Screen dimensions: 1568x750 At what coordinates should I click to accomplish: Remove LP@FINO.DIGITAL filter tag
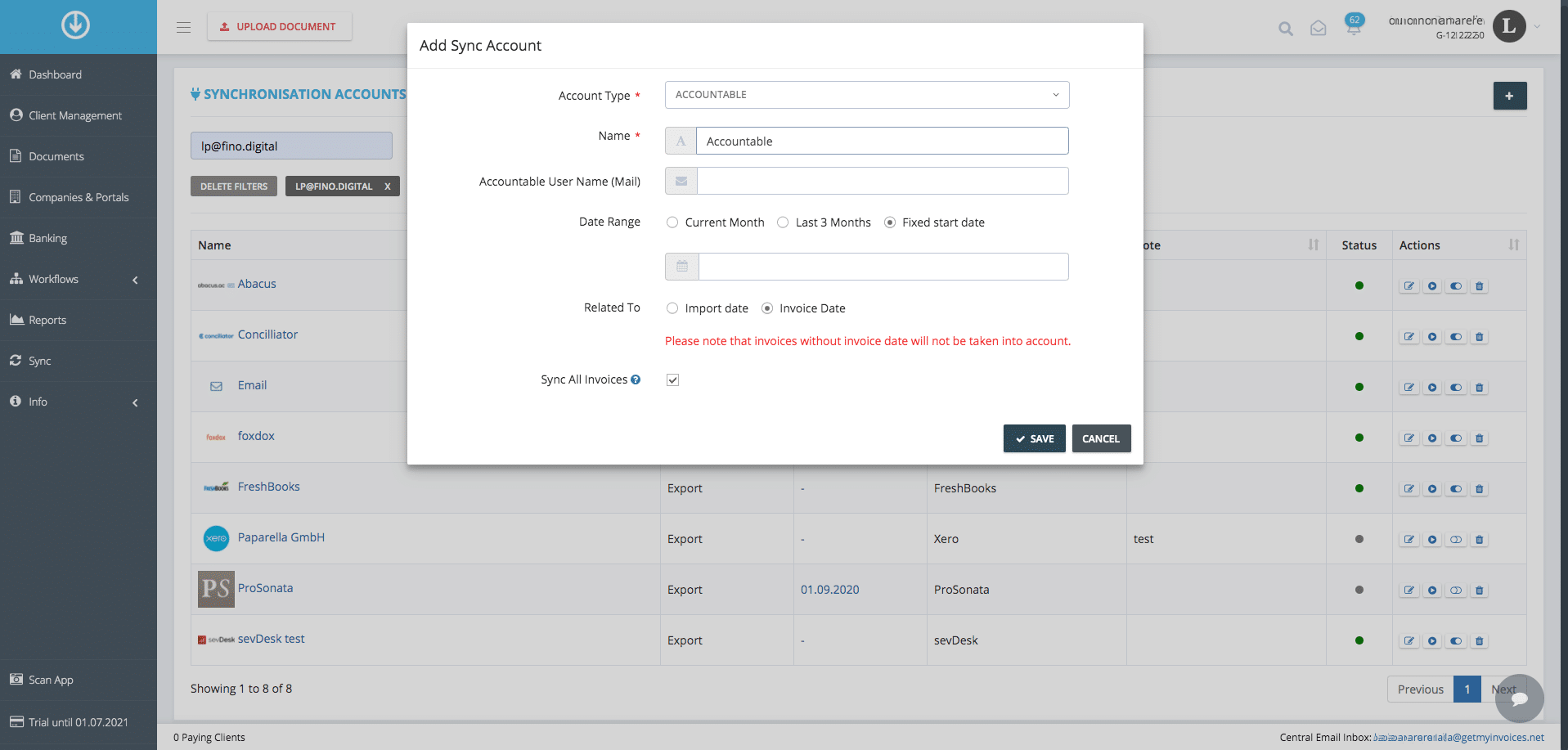(x=388, y=186)
